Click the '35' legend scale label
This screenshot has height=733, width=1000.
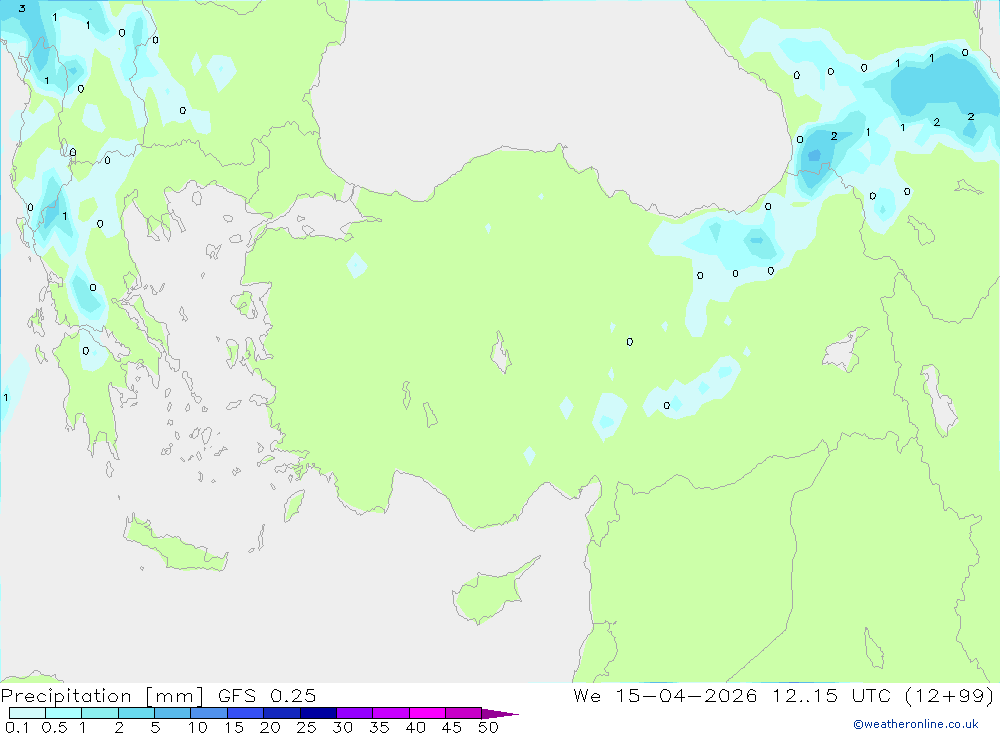[x=379, y=727]
